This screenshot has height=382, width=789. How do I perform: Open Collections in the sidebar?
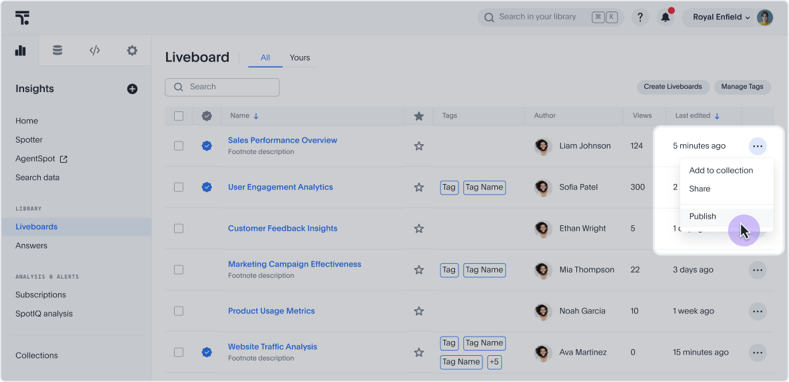point(37,355)
